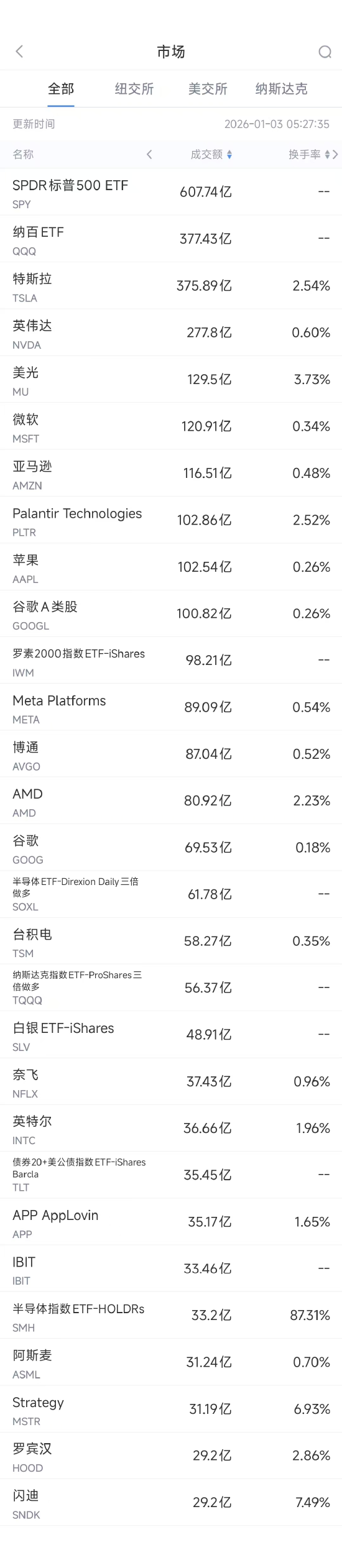
Task: Open the 特斯拉 TSLA row
Action: point(171,286)
